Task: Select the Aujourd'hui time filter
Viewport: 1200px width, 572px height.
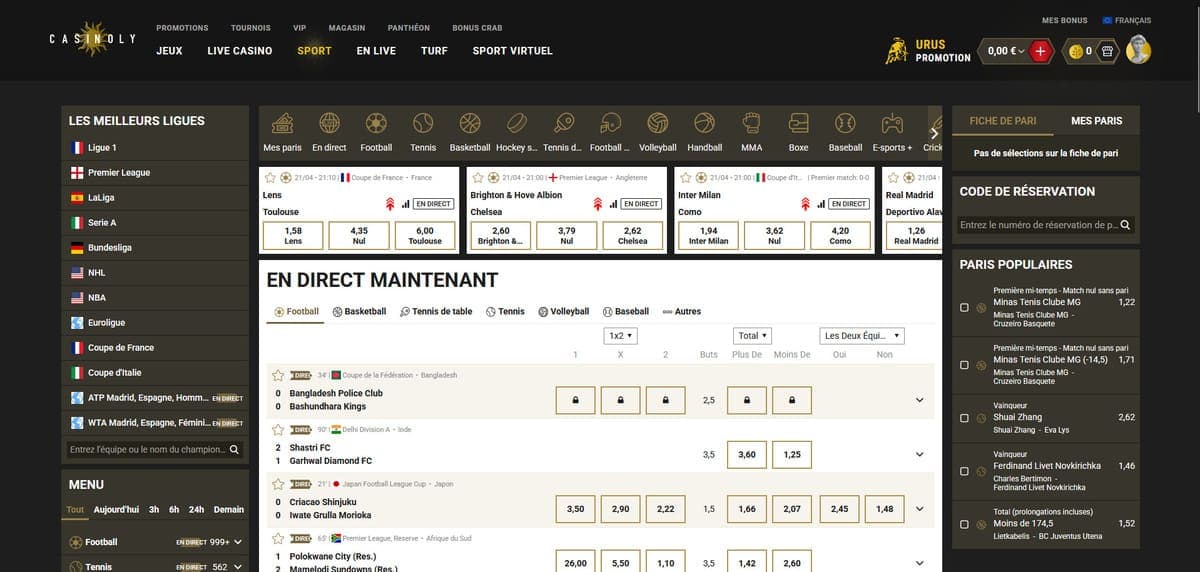Action: coord(116,510)
